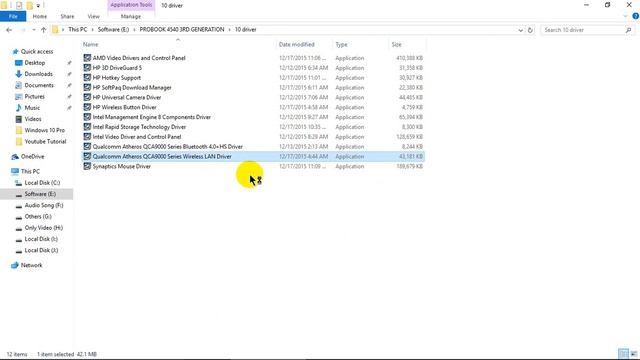Open Windows 10 Pro folder in sidebar
Screen dimensions: 640x360
click(x=44, y=130)
